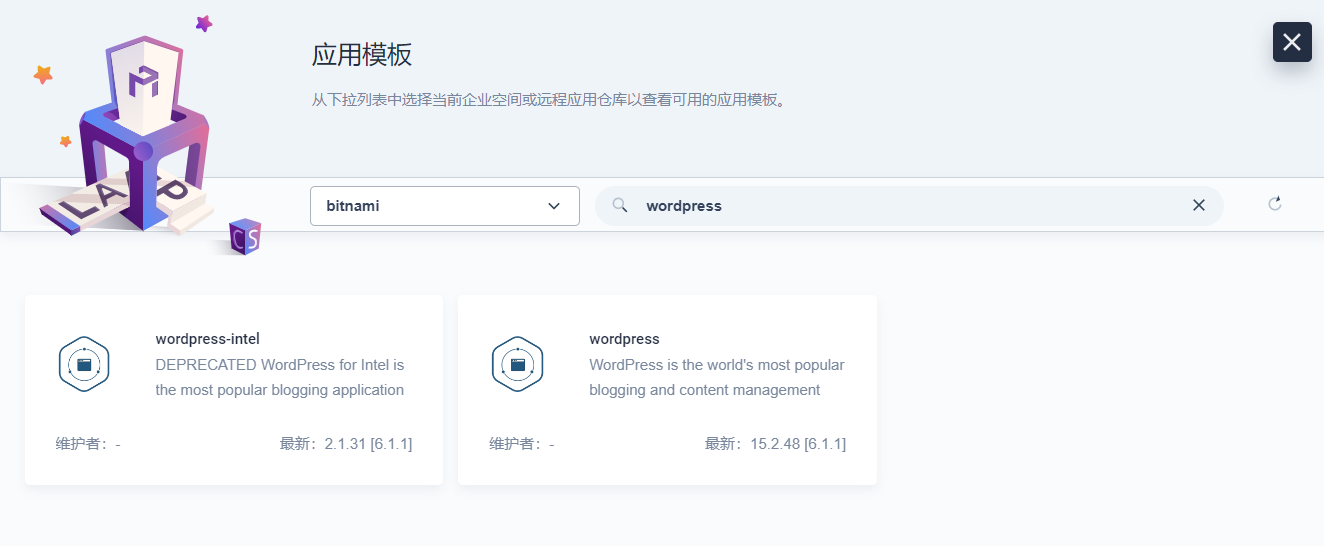Viewport: 1324px width, 546px height.
Task: Click the wordpress-intel hexagon app icon
Action: pos(84,365)
